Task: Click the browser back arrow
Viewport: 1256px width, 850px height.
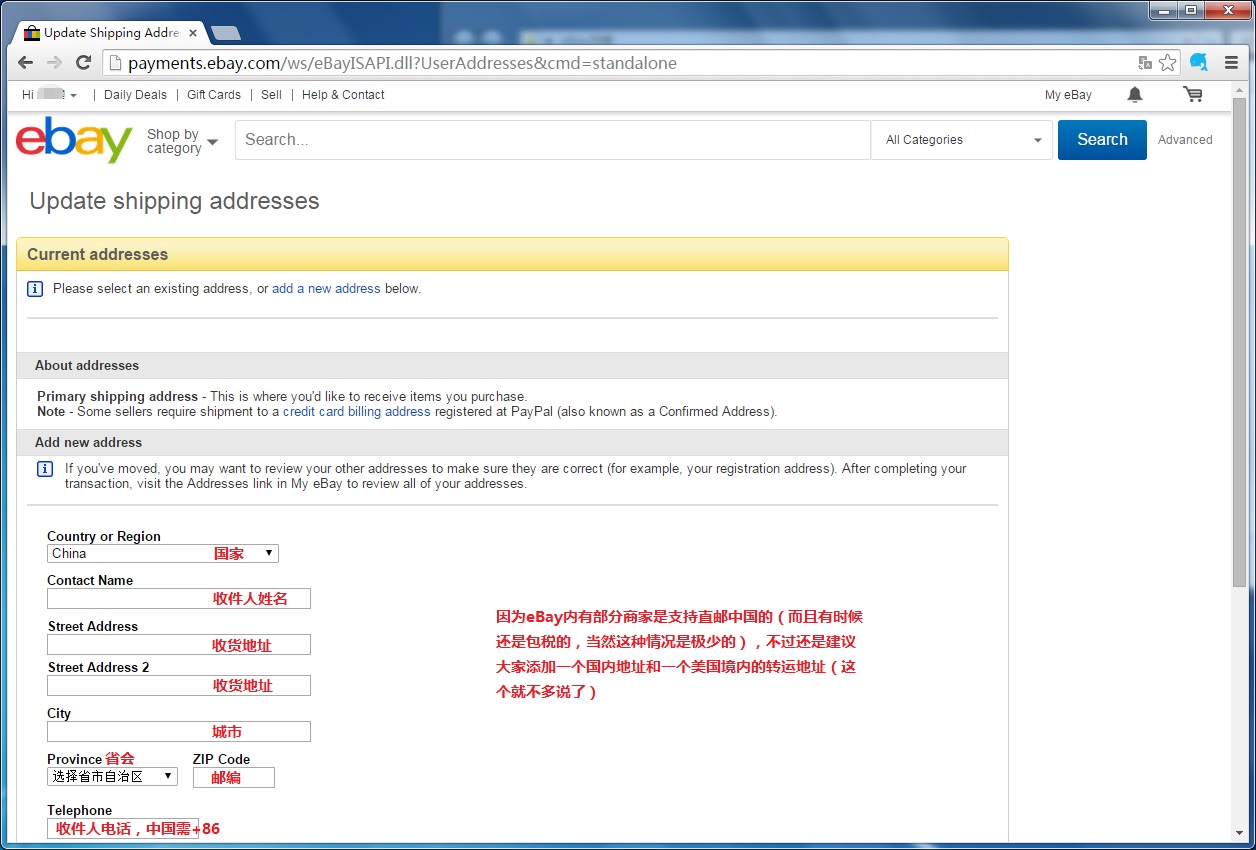Action: tap(26, 63)
